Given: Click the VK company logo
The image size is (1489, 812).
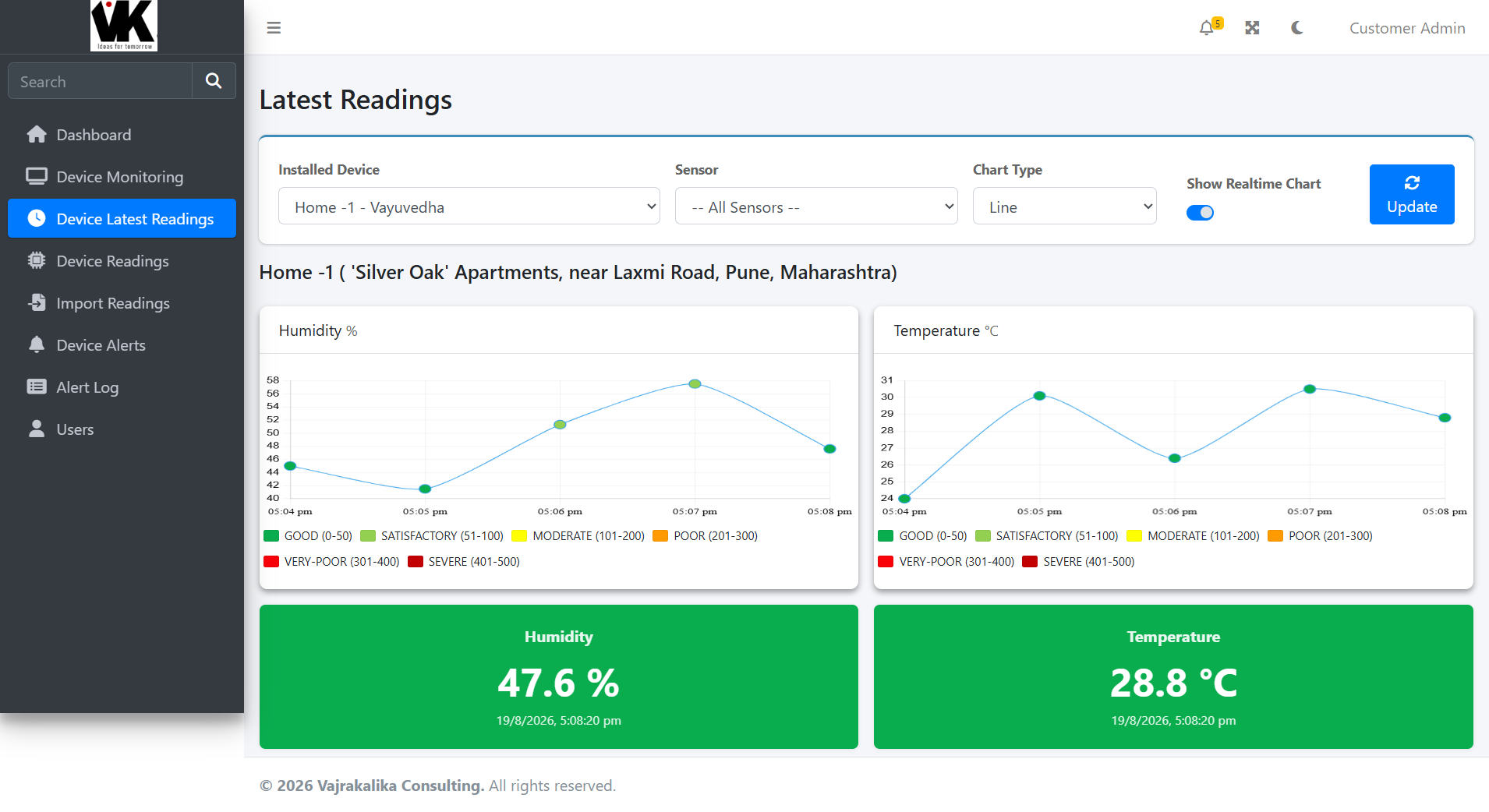Looking at the screenshot, I should point(124,26).
